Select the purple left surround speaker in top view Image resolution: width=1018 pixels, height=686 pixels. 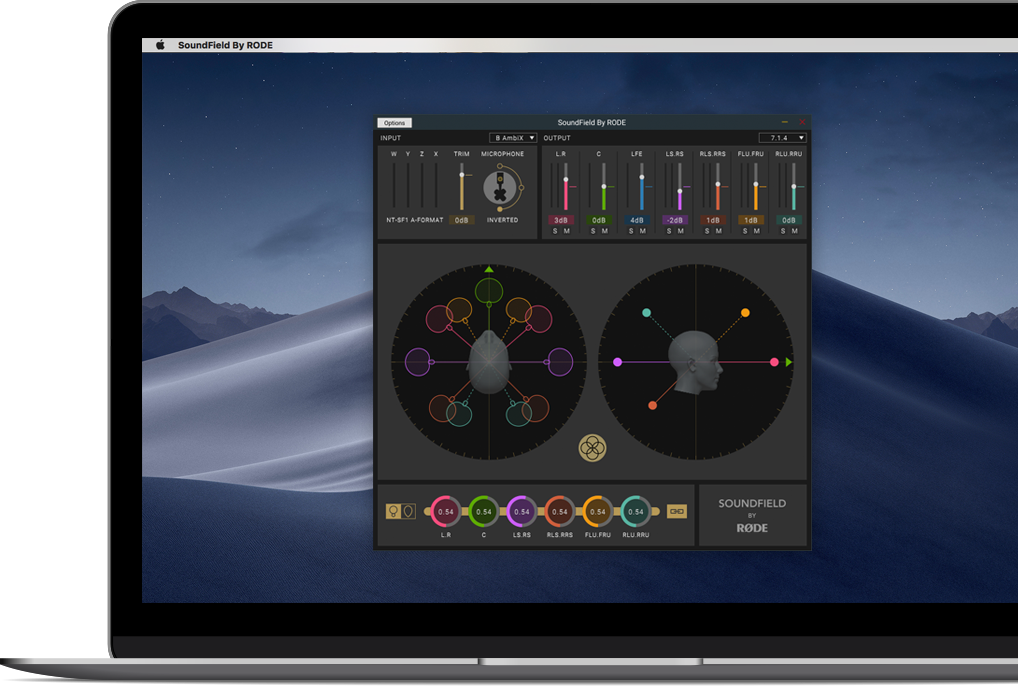pos(418,362)
